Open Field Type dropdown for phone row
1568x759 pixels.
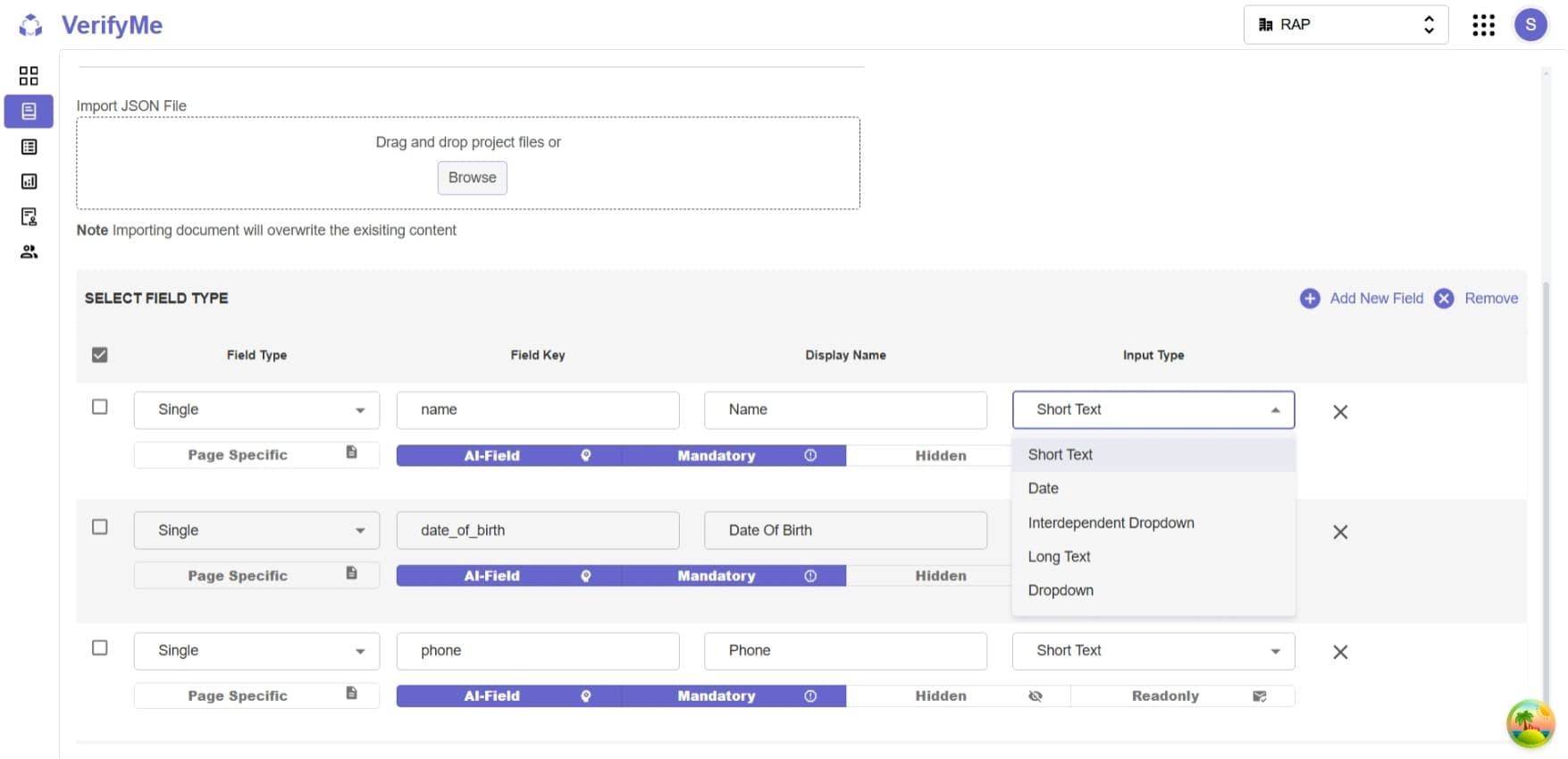(256, 651)
